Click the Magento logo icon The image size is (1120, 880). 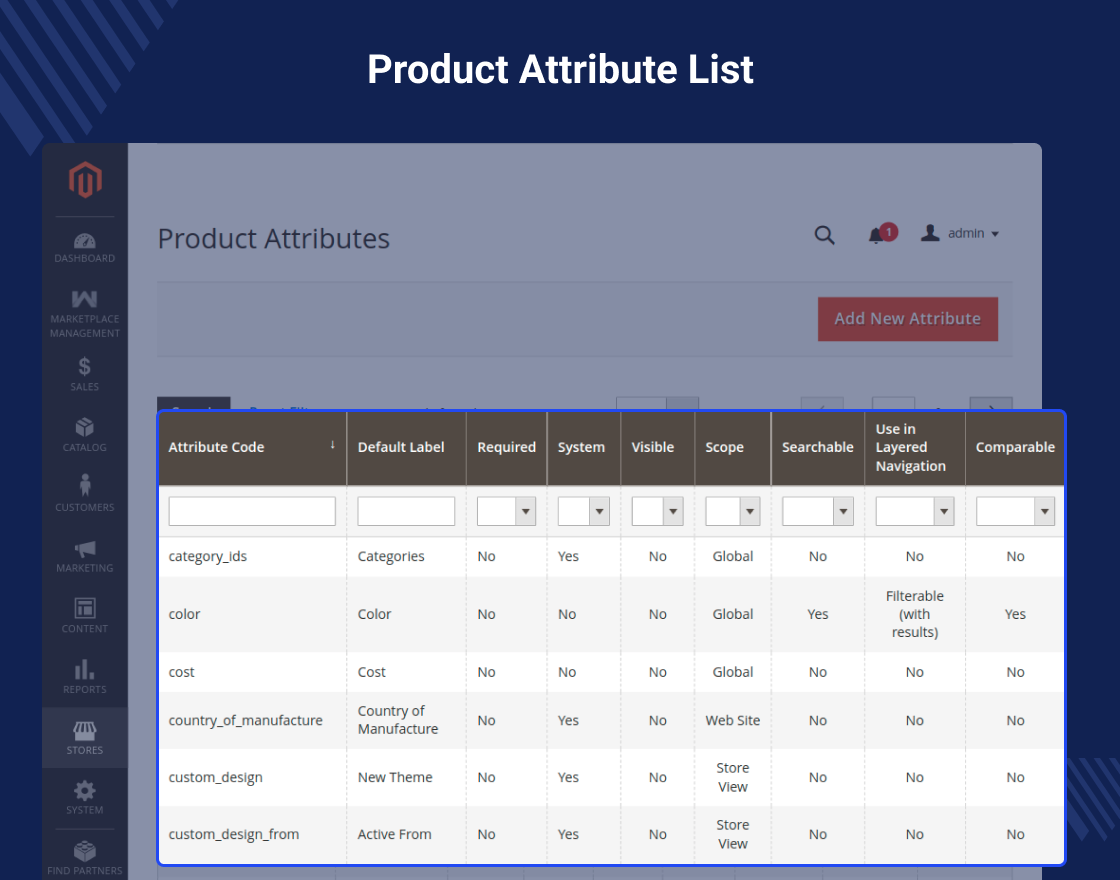85,179
